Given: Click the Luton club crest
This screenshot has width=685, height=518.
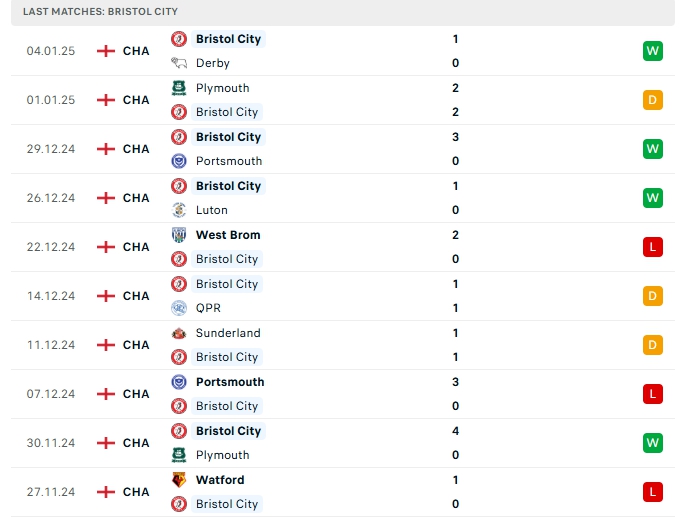Looking at the screenshot, I should point(179,210).
